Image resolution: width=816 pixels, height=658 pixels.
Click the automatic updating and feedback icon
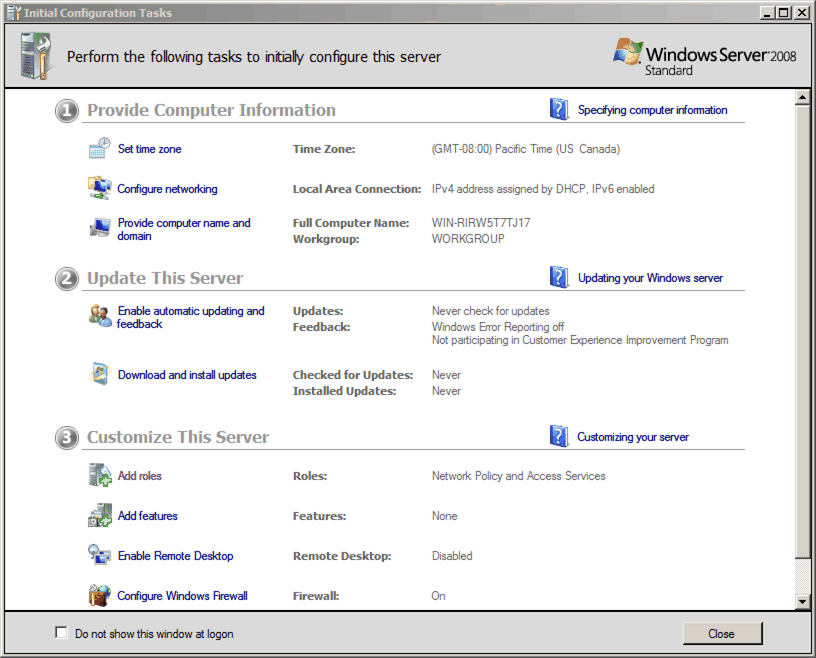(x=100, y=315)
